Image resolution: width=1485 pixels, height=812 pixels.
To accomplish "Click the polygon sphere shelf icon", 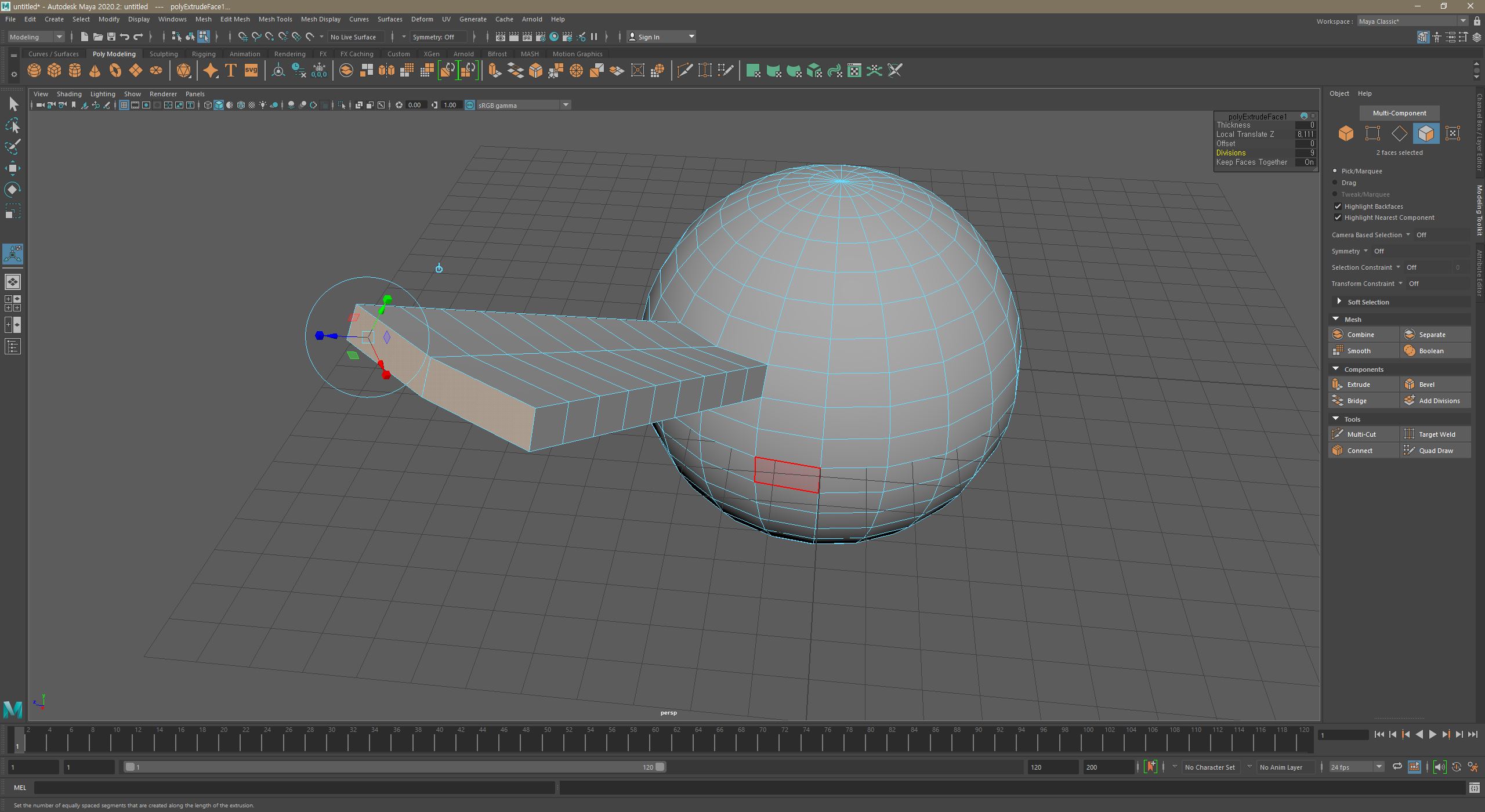I will coord(34,71).
